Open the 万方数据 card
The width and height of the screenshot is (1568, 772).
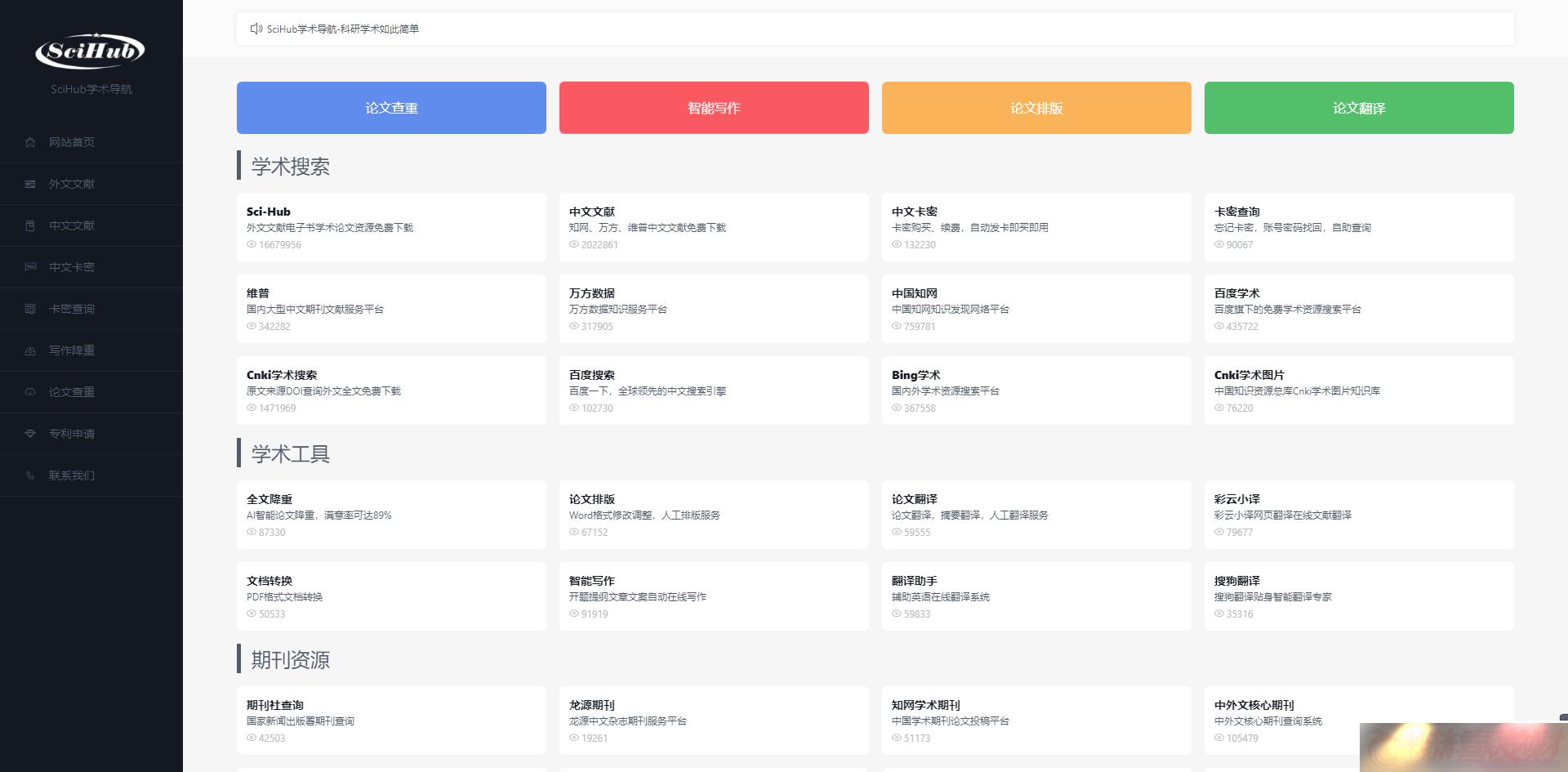pyautogui.click(x=714, y=309)
